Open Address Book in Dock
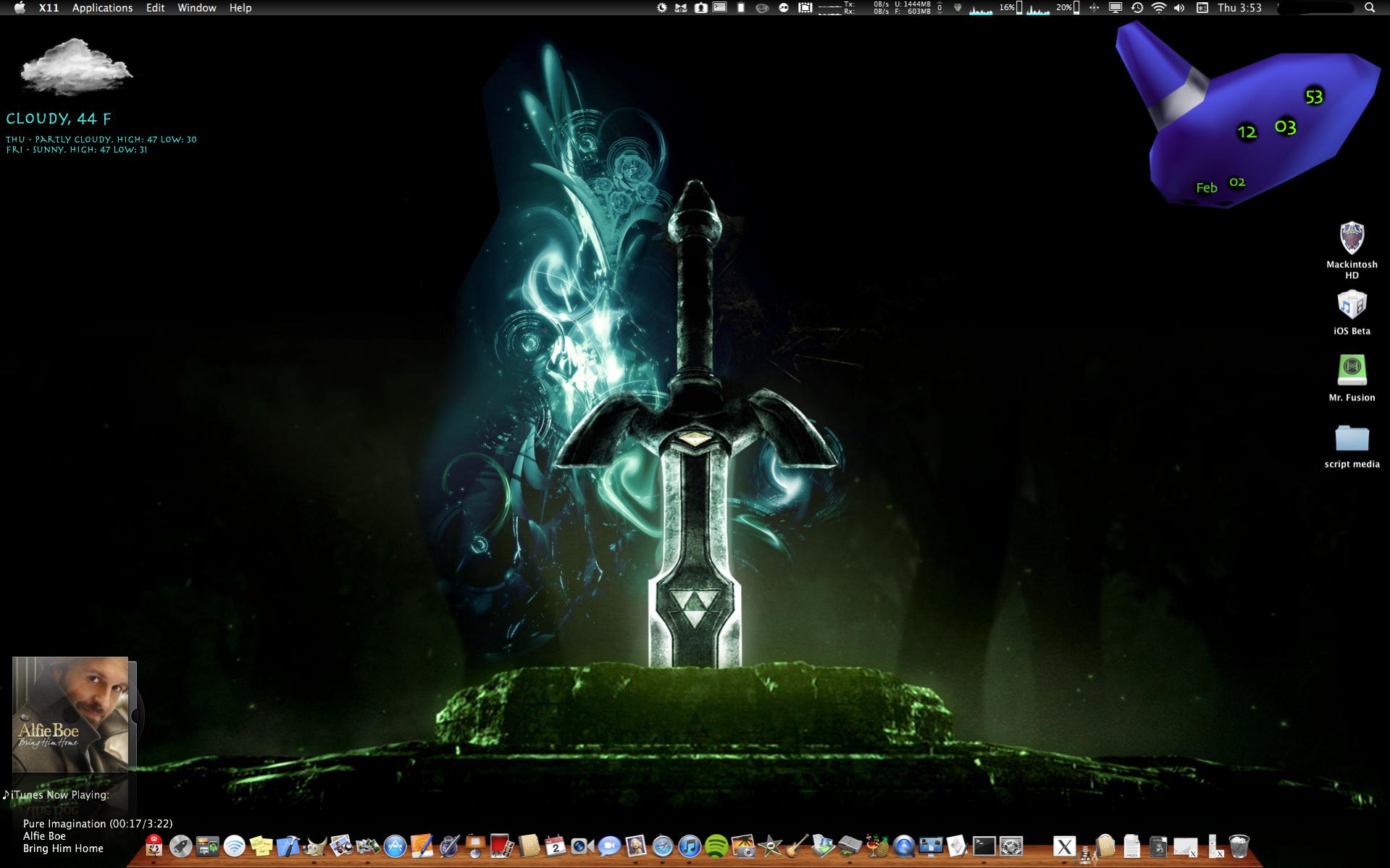Screen dimensions: 1390x868 (529, 846)
